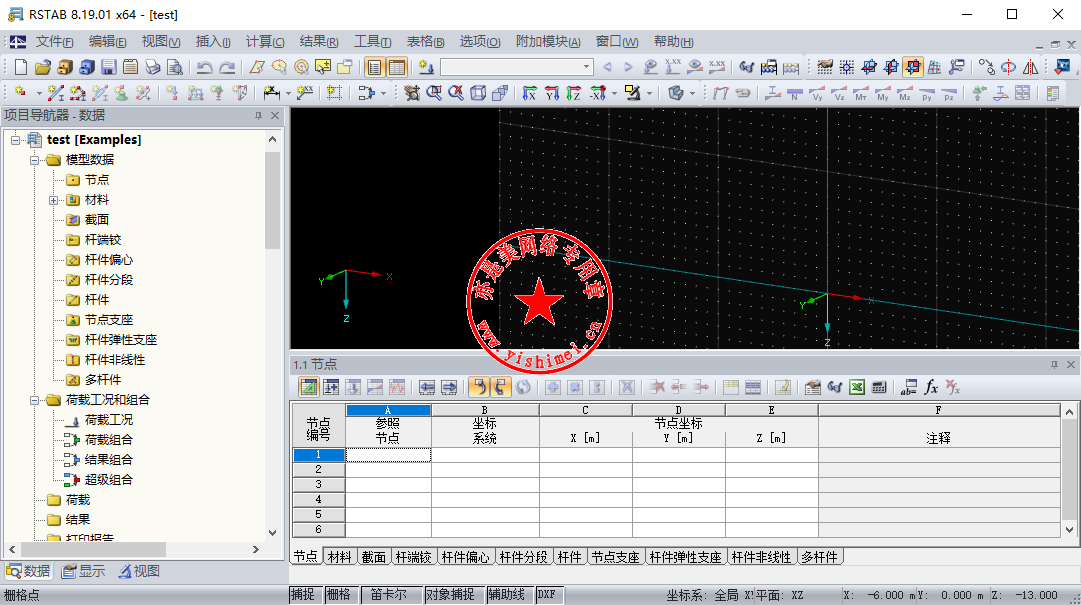
Task: Expand the 材料 tree node
Action: click(x=53, y=200)
